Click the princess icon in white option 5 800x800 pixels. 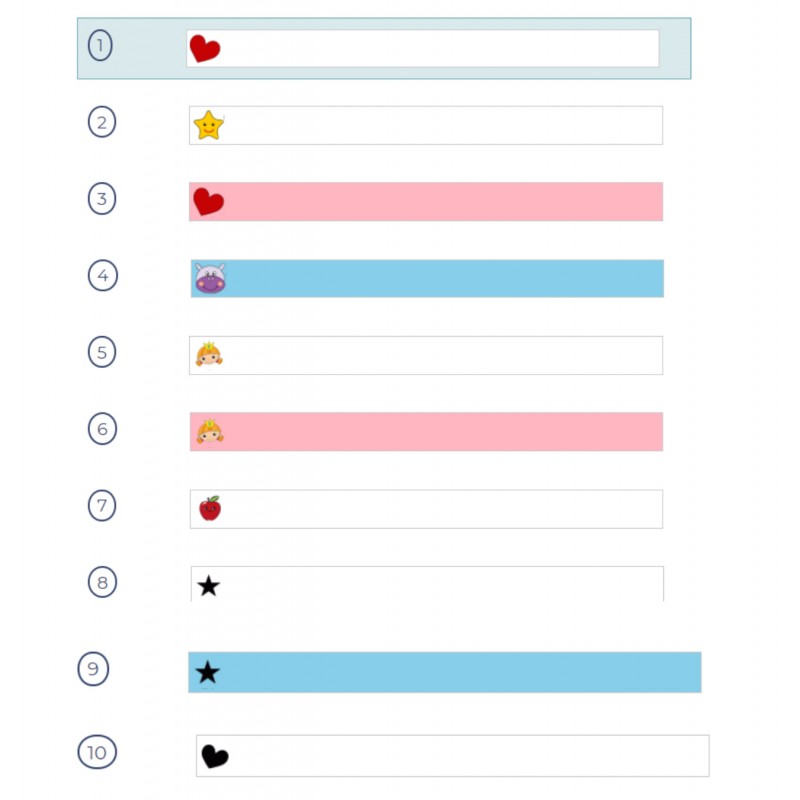point(209,355)
